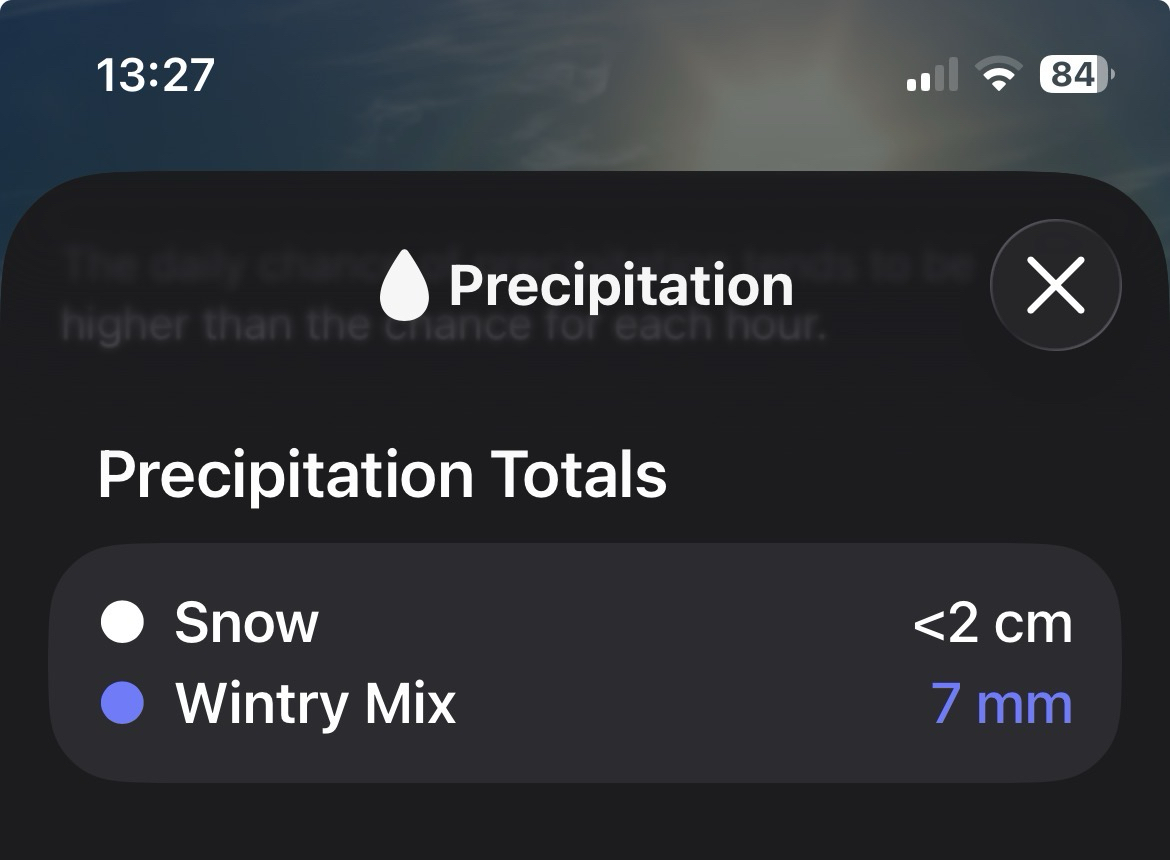
Task: Tap the Wi-Fi status icon
Action: 997,75
